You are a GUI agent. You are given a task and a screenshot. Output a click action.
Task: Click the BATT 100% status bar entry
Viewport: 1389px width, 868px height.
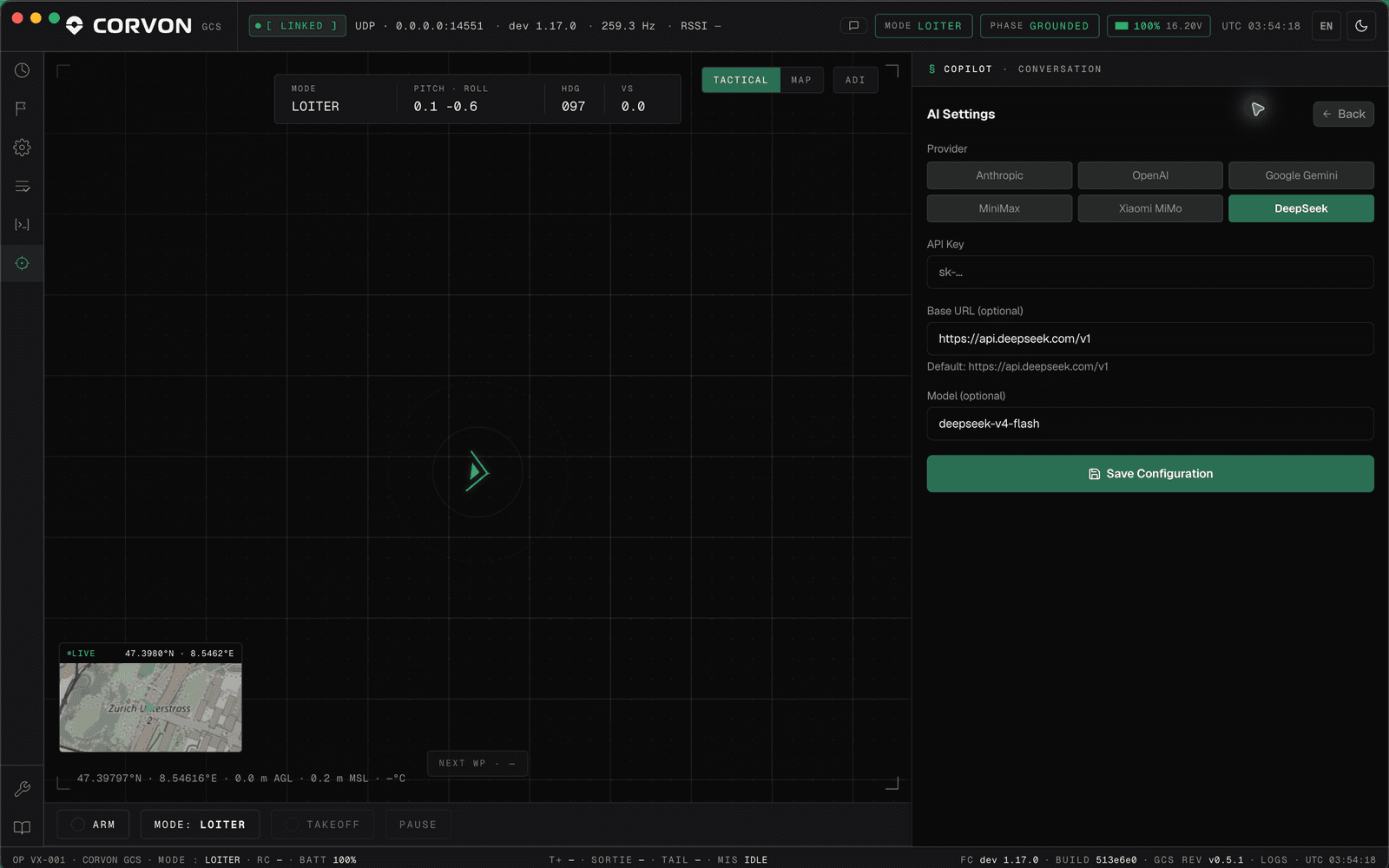(328, 860)
